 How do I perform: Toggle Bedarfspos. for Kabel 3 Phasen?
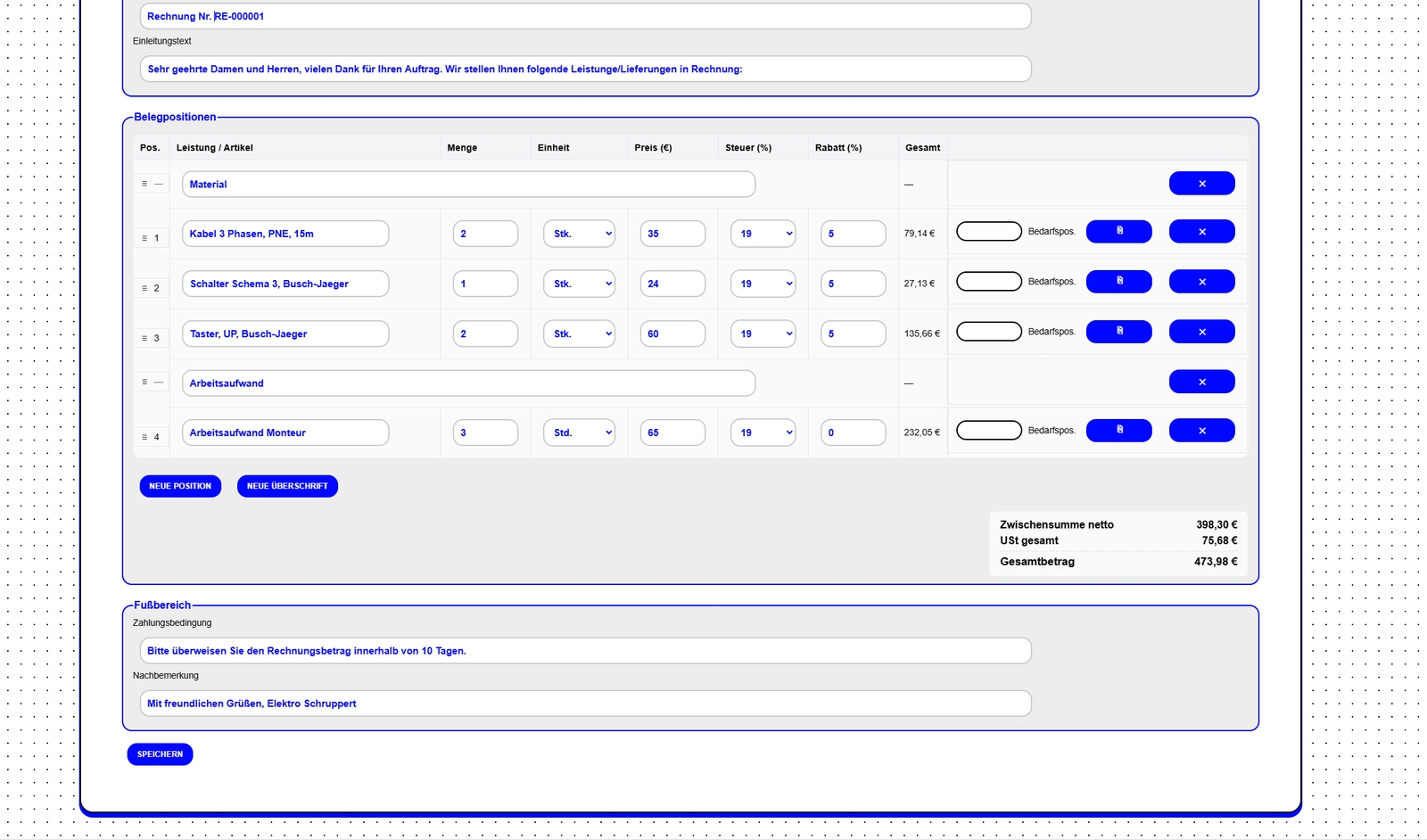pos(988,232)
